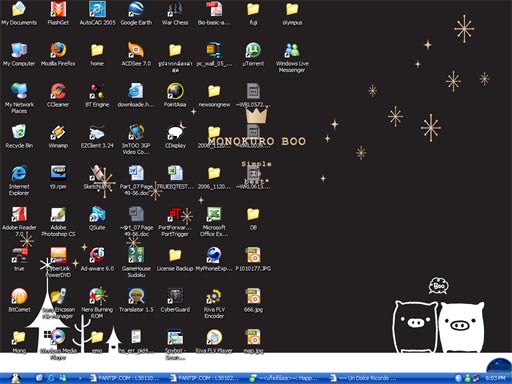Click the Start button penguin icon
512x384 pixels.
click(x=15, y=378)
